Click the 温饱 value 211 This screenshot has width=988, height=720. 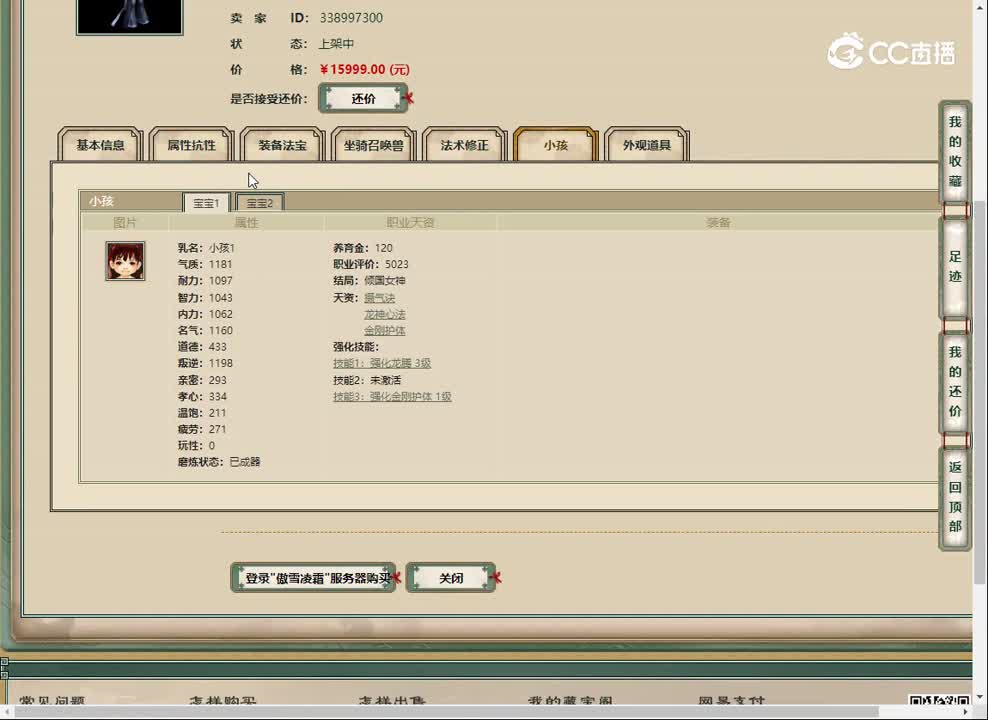pyautogui.click(x=217, y=413)
